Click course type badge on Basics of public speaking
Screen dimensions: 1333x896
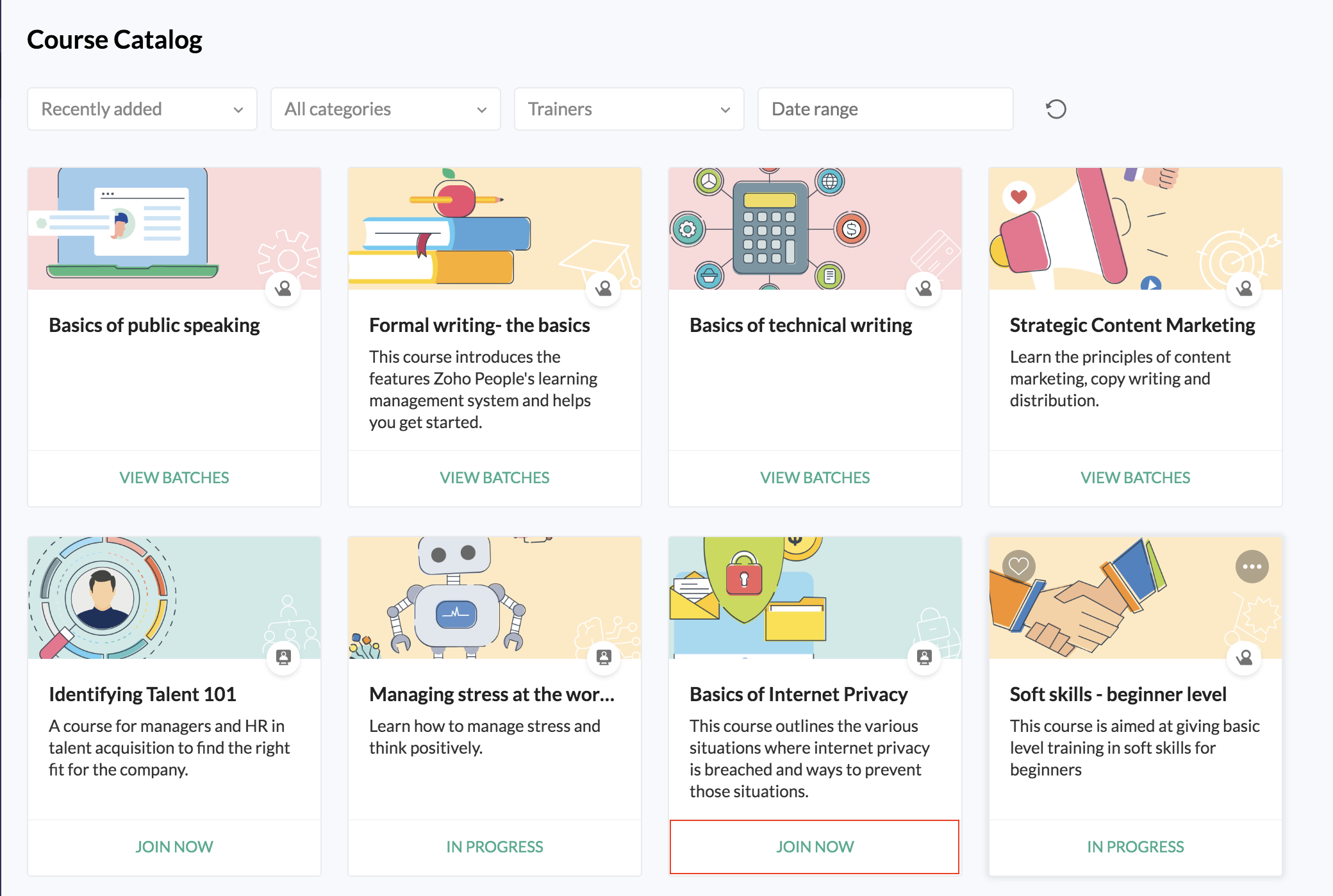pos(283,288)
